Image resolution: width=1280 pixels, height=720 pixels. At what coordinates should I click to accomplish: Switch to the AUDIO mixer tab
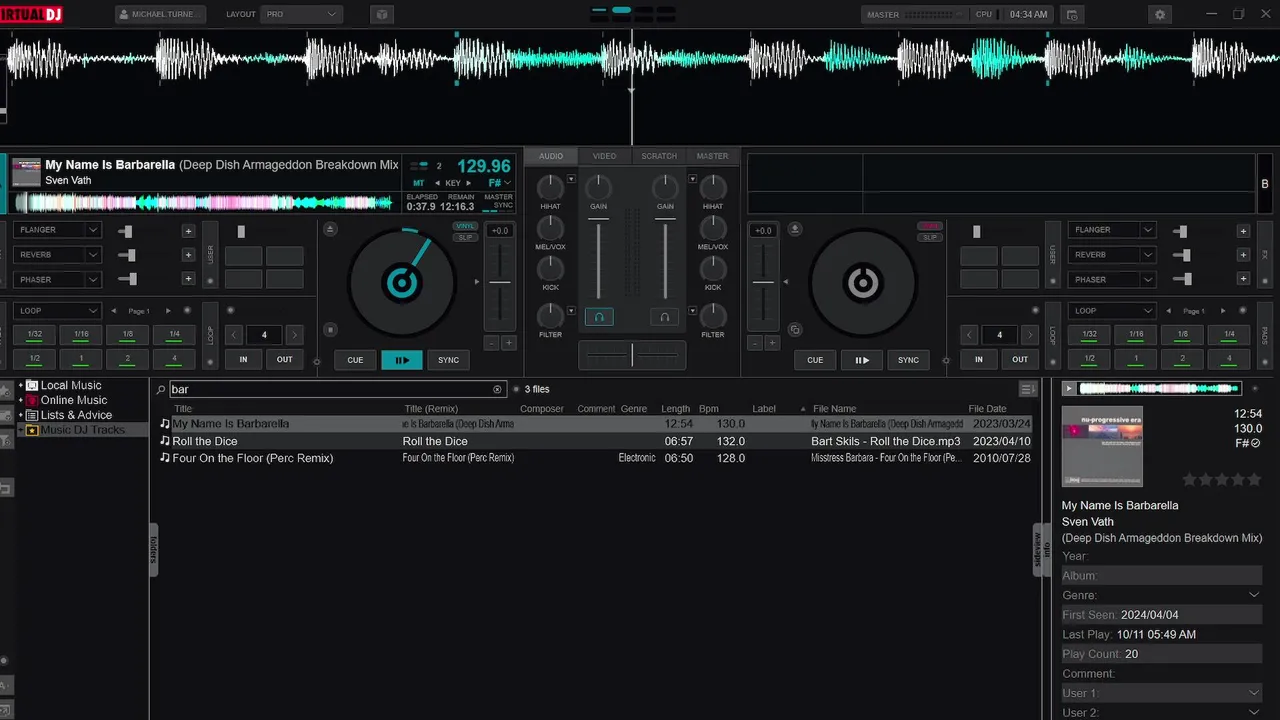point(551,156)
